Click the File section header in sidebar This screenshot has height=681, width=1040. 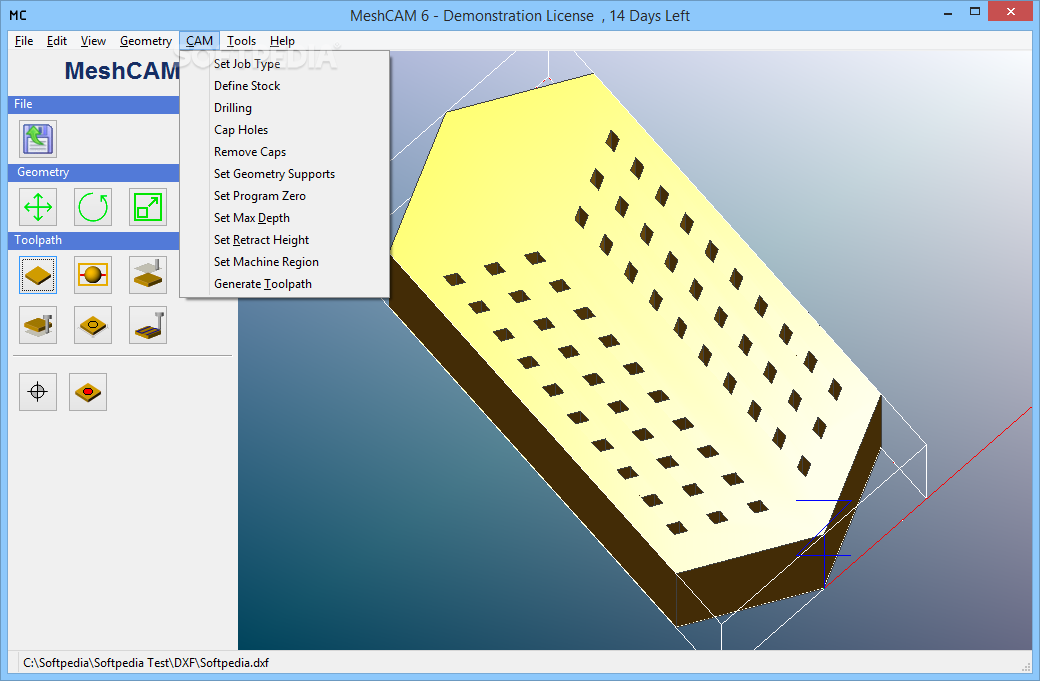(94, 104)
